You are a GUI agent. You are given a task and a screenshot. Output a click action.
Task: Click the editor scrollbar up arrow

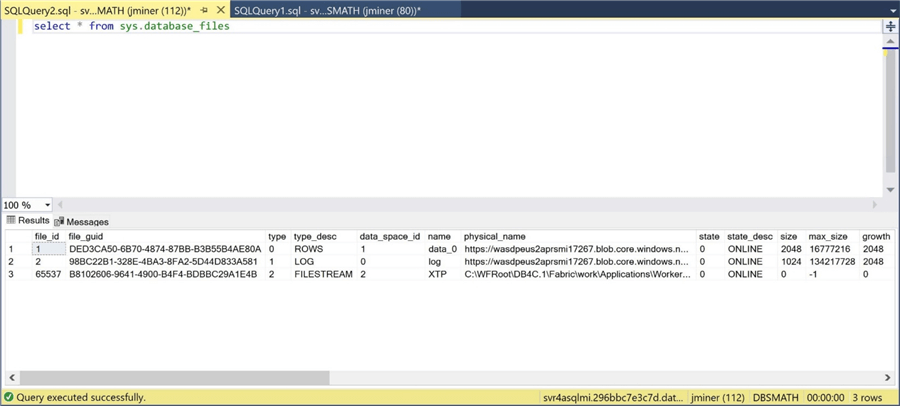coord(890,41)
